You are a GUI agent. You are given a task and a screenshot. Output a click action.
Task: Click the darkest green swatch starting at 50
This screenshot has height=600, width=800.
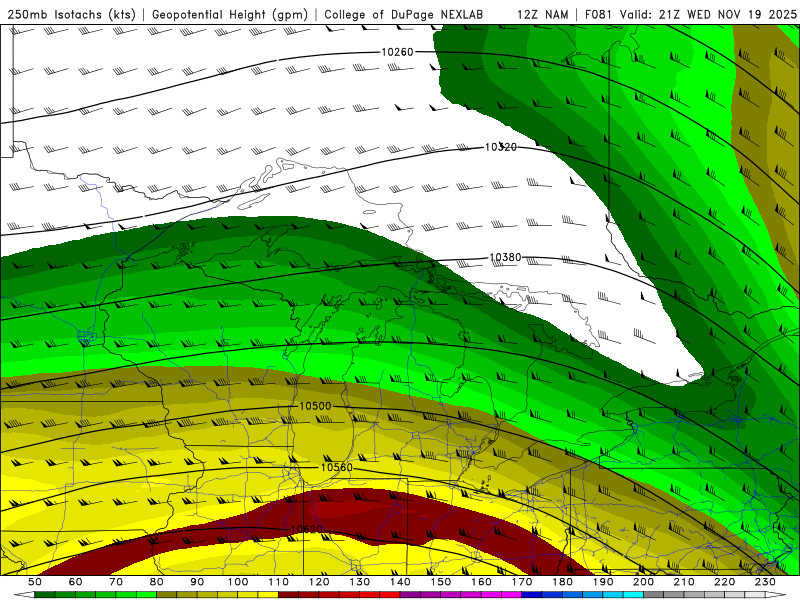click(x=45, y=595)
